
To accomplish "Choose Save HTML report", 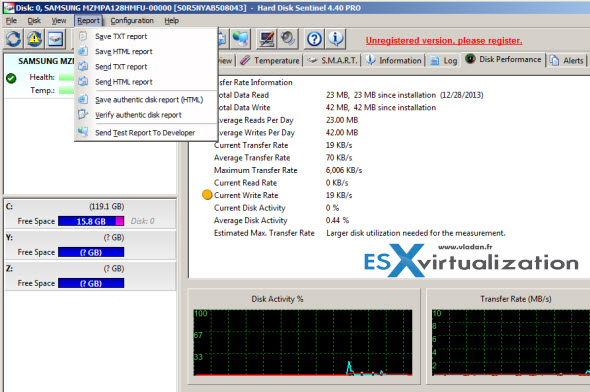I will pyautogui.click(x=146, y=51).
